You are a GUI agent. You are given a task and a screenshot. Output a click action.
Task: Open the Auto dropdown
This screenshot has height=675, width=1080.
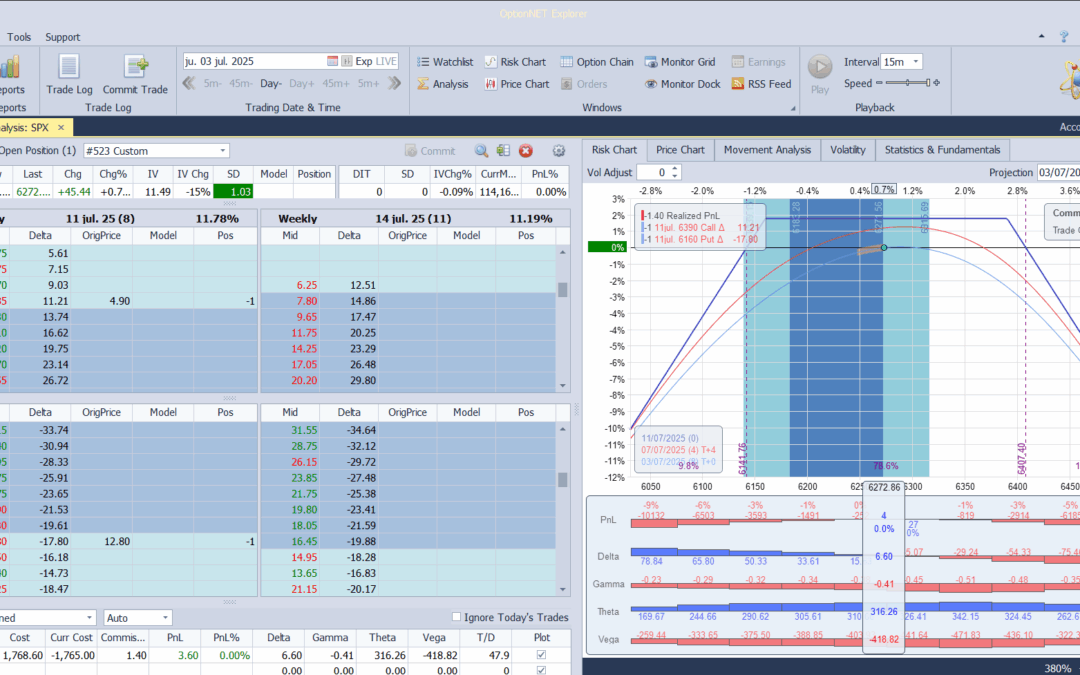165,618
